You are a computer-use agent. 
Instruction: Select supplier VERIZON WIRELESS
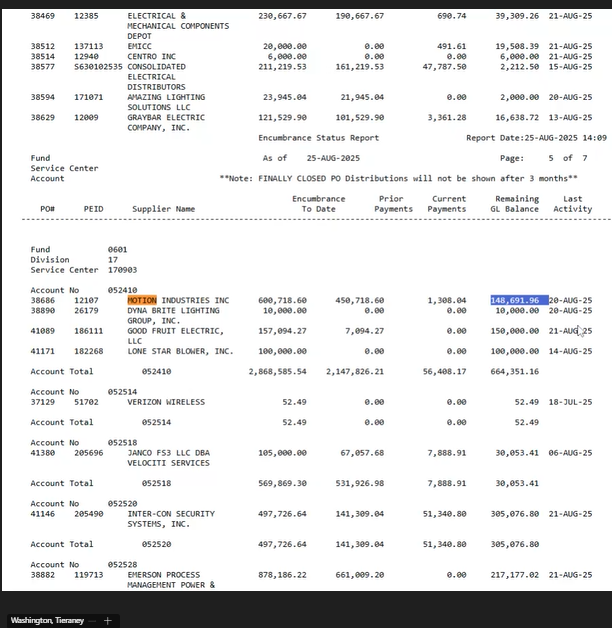pos(166,402)
